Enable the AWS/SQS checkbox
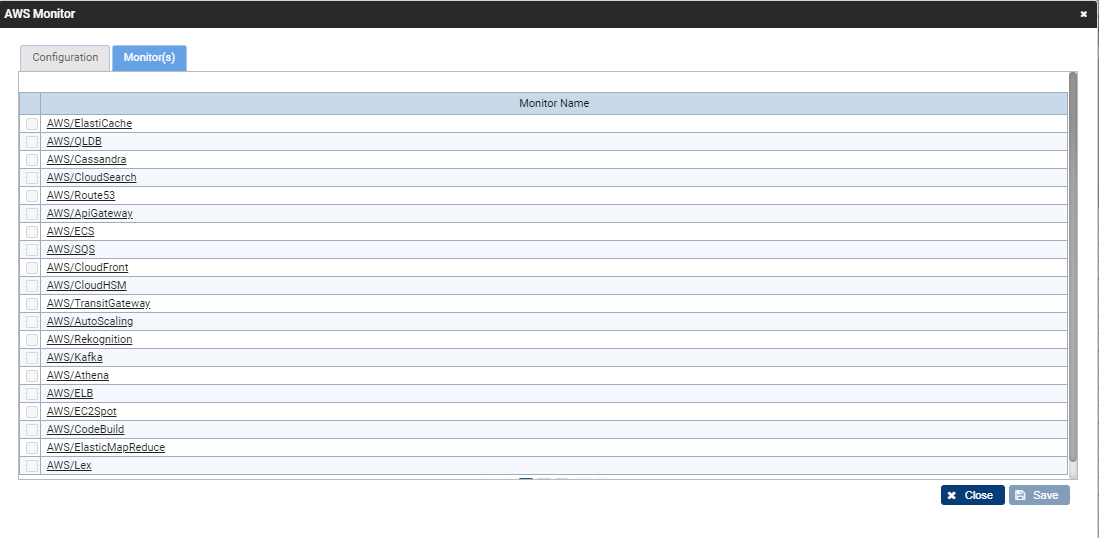The image size is (1099, 538). click(x=32, y=250)
